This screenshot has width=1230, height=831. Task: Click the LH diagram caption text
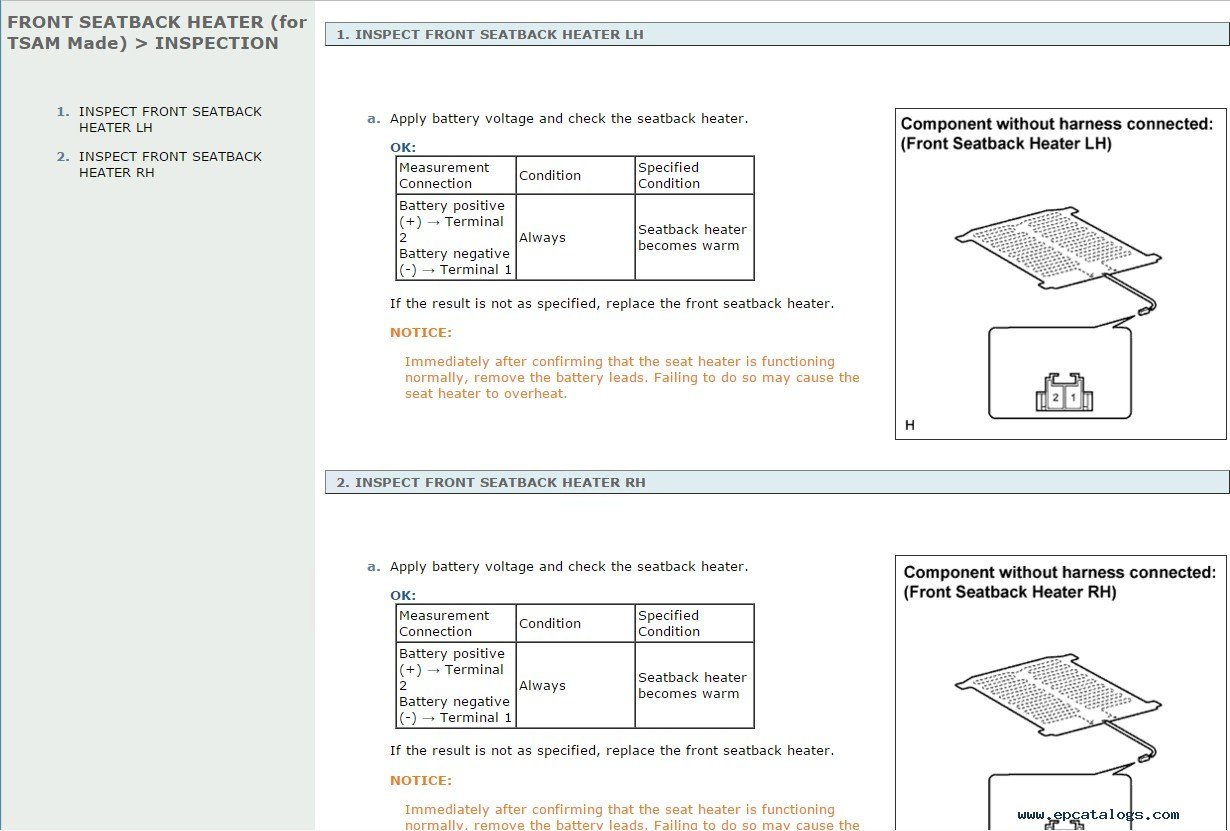pos(1056,133)
